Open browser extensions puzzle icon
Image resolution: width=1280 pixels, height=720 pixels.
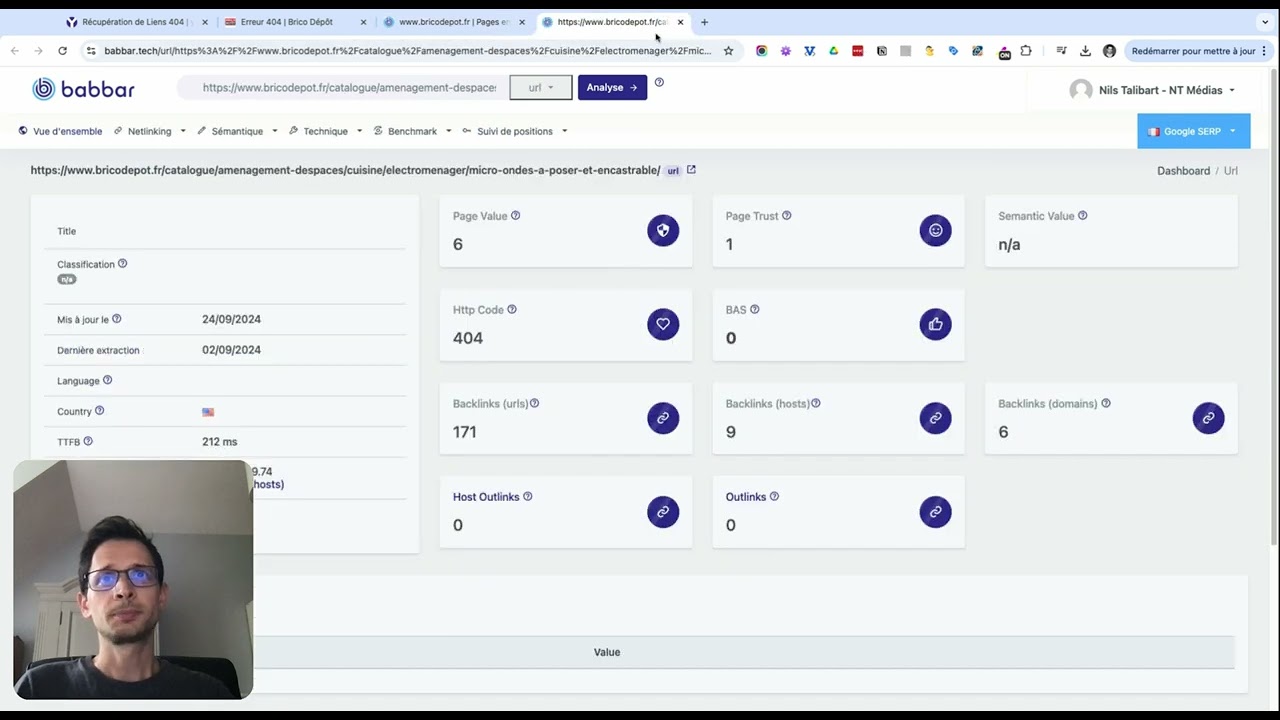pyautogui.click(x=1026, y=51)
